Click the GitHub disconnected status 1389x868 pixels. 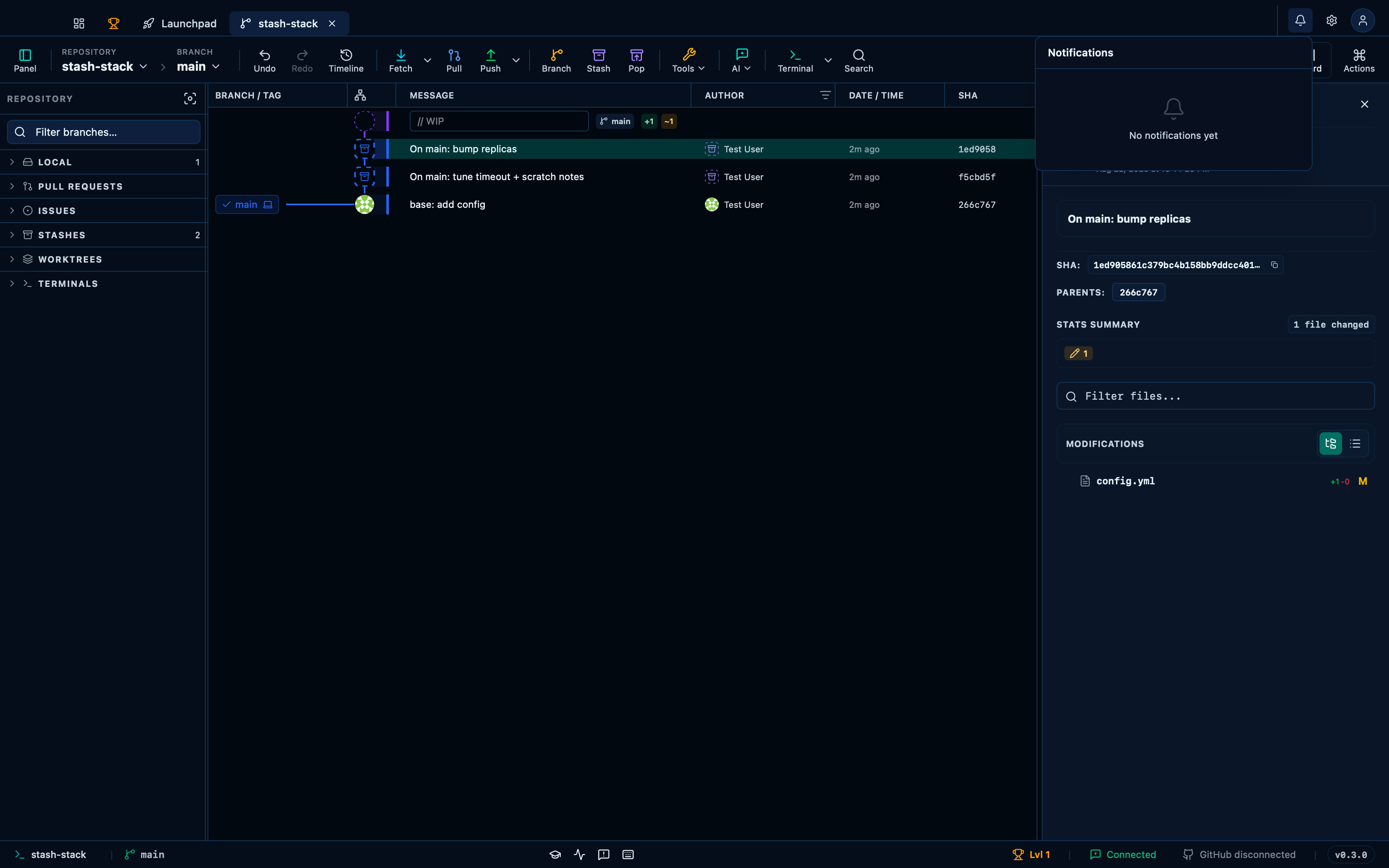pyautogui.click(x=1239, y=854)
